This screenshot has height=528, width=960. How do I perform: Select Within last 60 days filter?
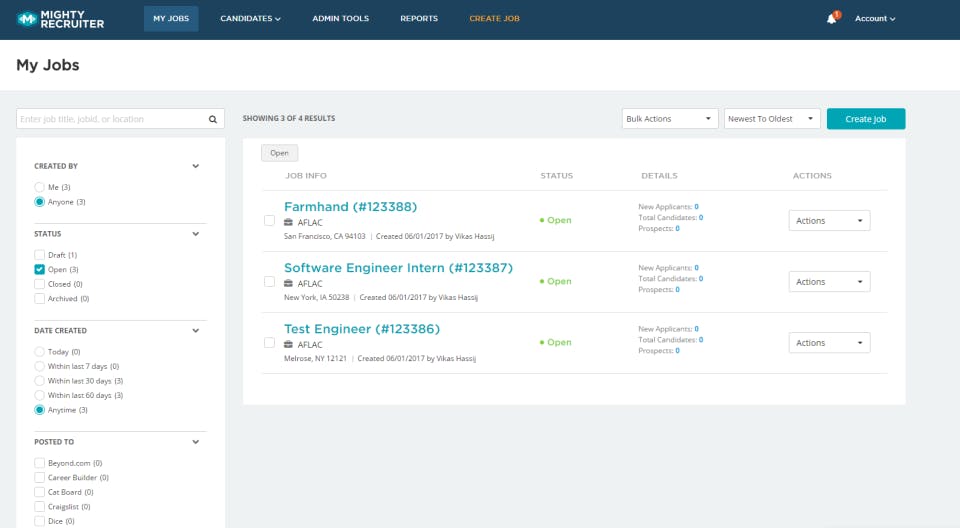coord(39,396)
